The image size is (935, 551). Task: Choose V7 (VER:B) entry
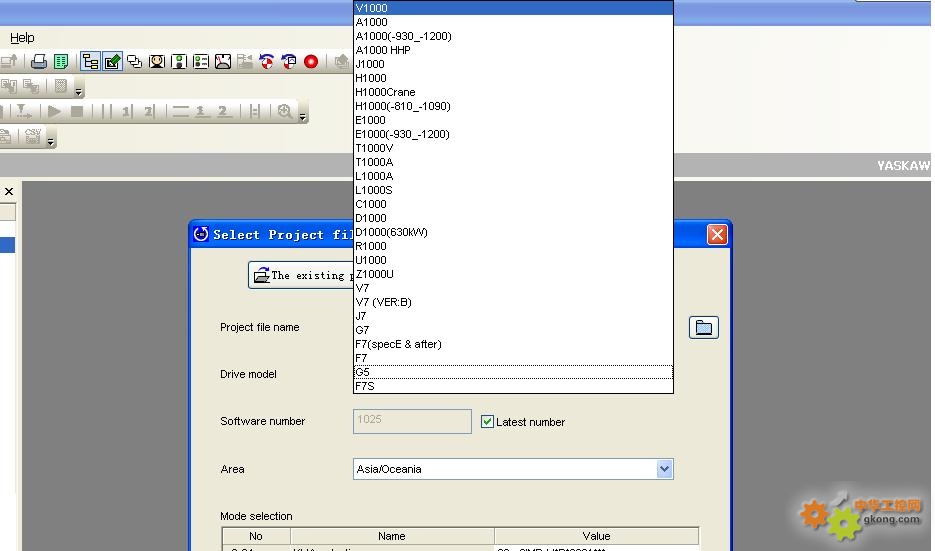click(513, 302)
